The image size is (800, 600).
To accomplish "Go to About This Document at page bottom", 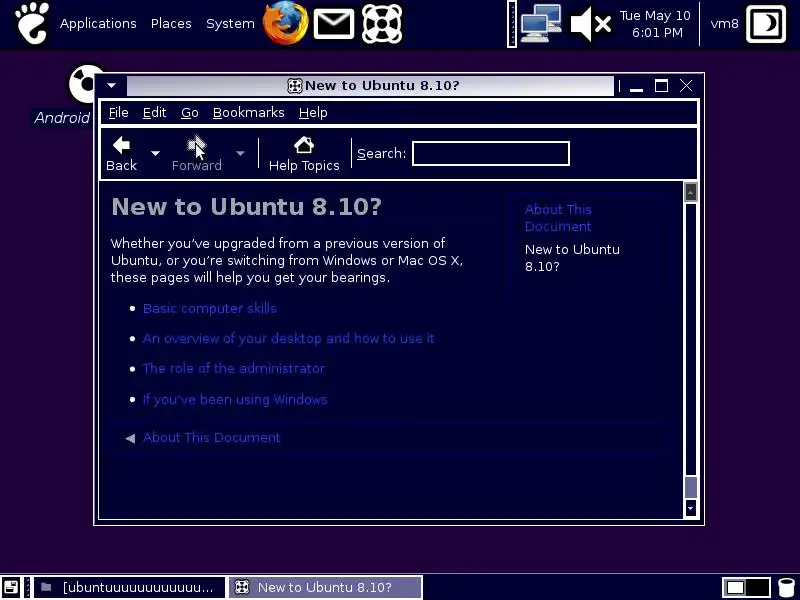I will (211, 438).
